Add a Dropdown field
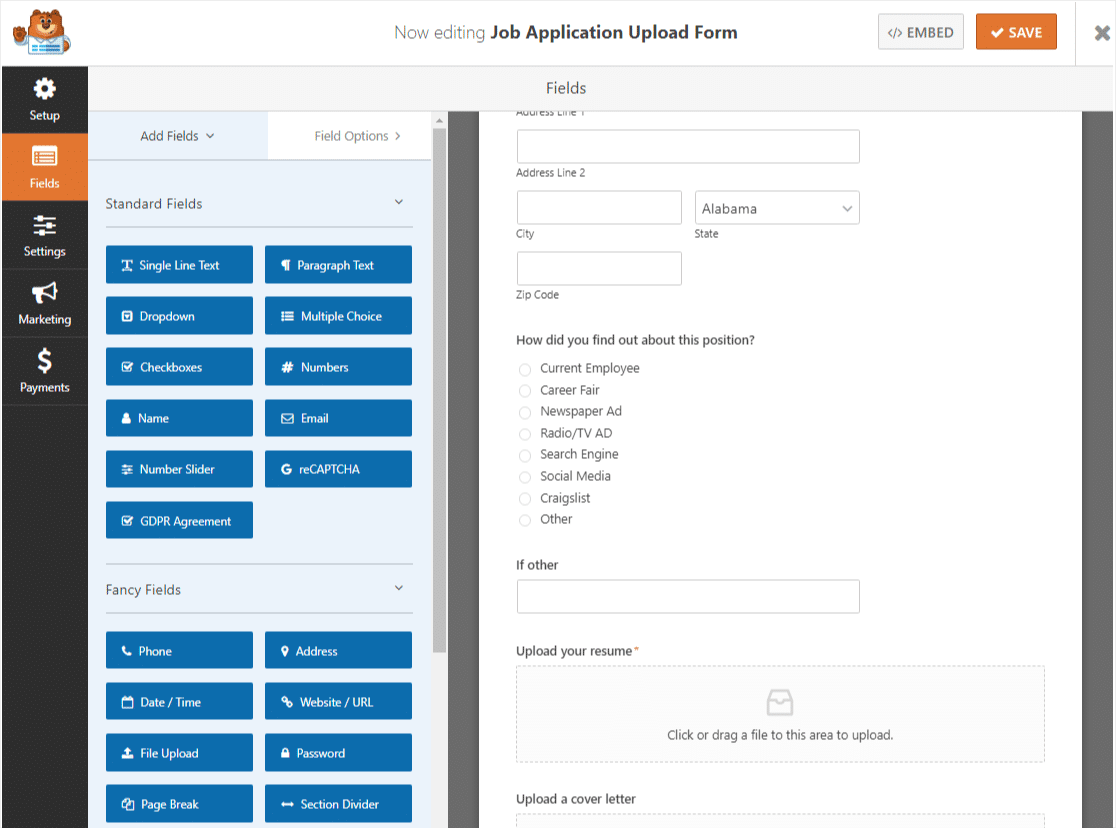Viewport: 1116px width, 828px height. [179, 316]
